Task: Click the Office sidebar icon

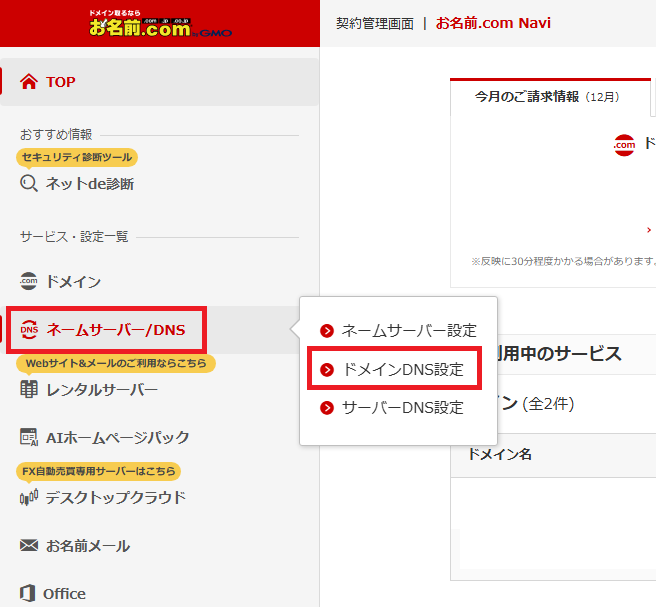Action: pyautogui.click(x=29, y=593)
